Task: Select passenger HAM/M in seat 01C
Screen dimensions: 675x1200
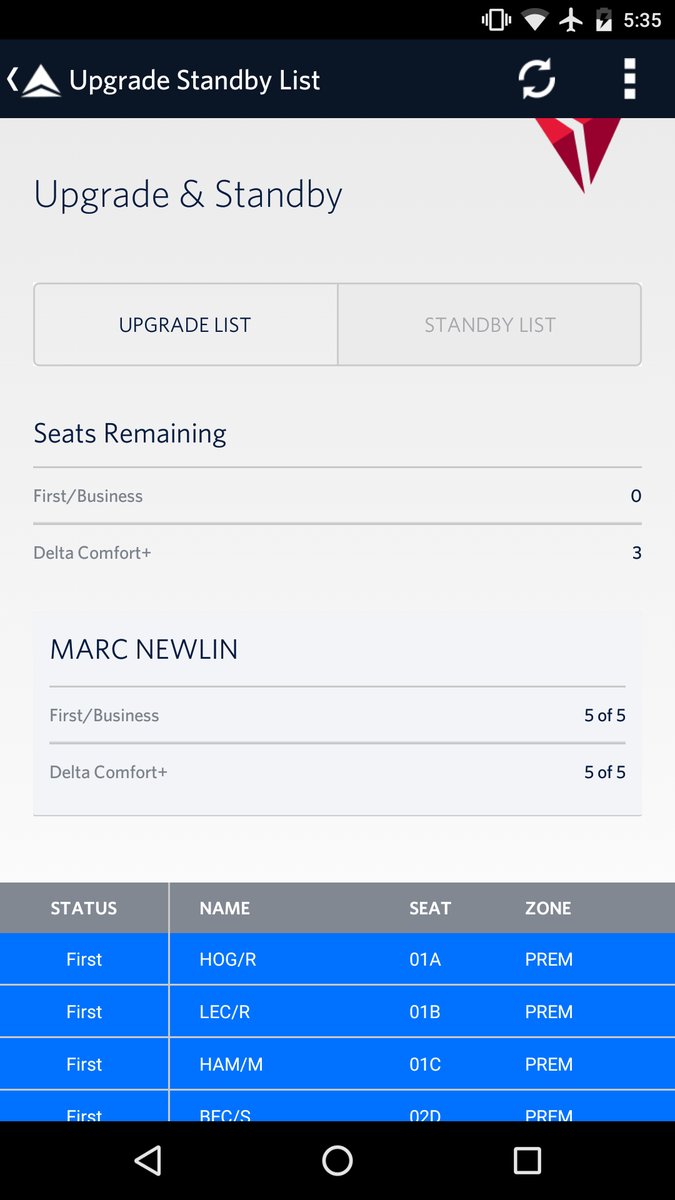Action: [x=337, y=1064]
